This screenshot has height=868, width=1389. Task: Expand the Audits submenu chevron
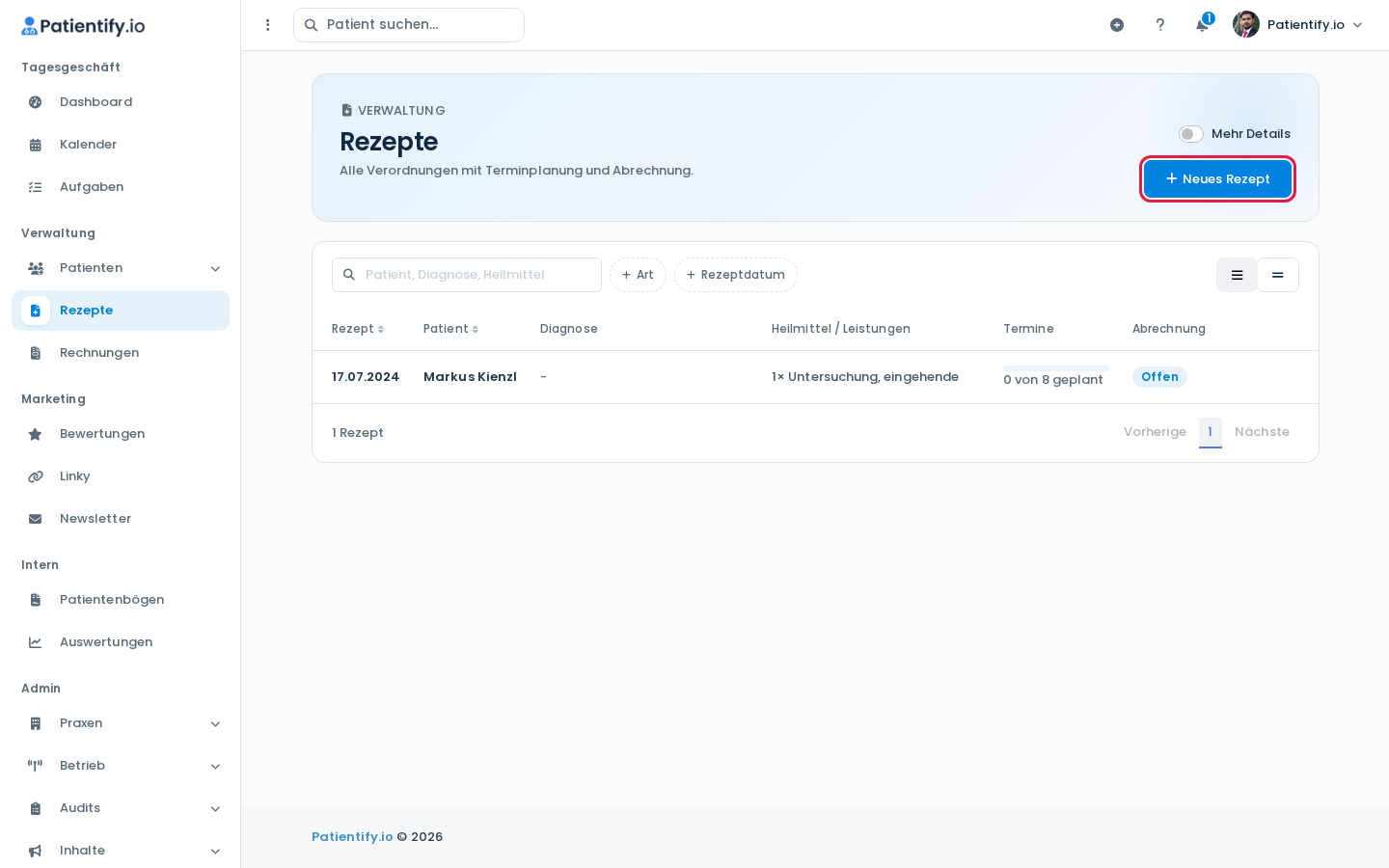pos(215,808)
